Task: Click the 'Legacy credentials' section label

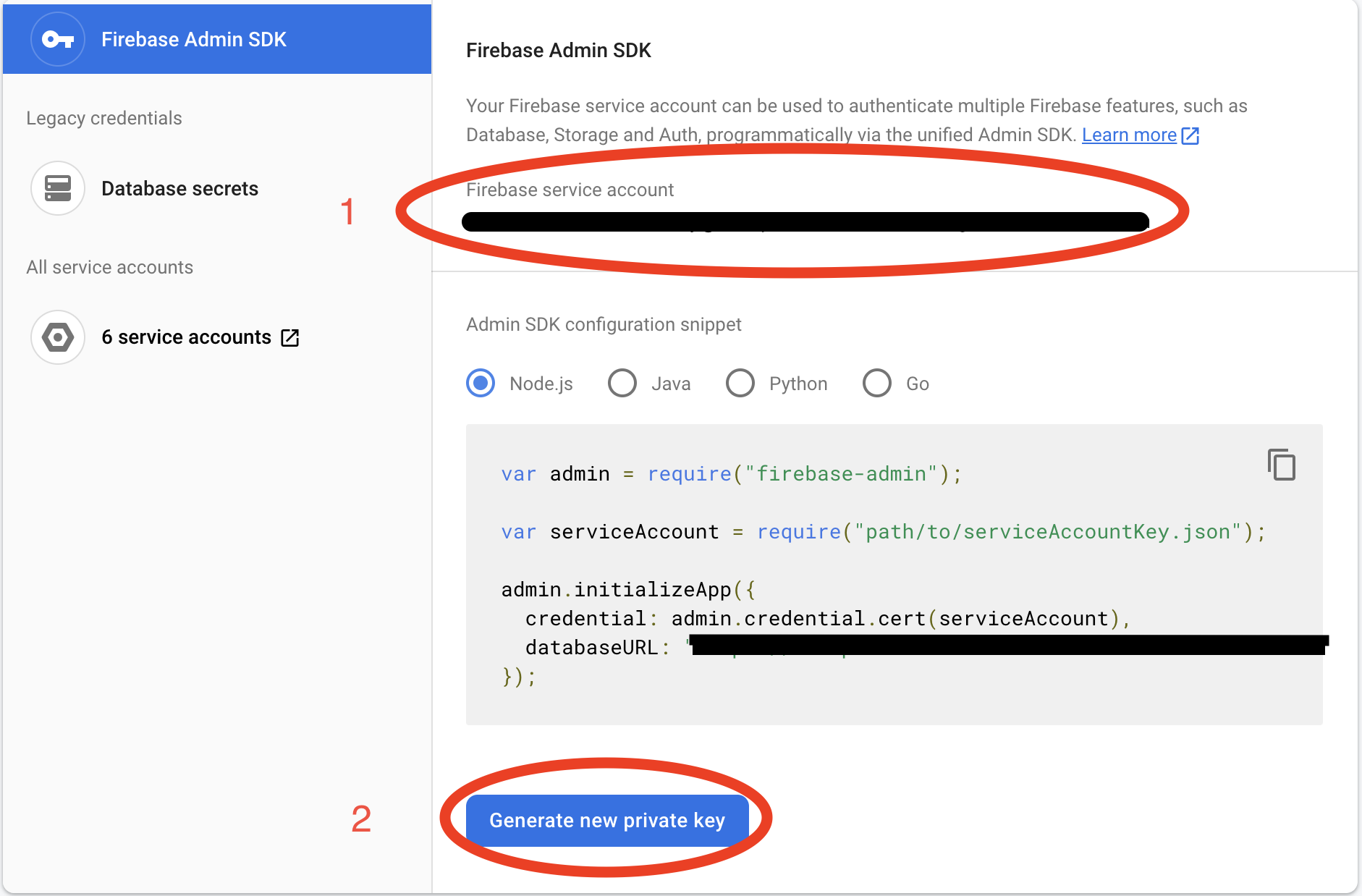Action: [x=104, y=118]
